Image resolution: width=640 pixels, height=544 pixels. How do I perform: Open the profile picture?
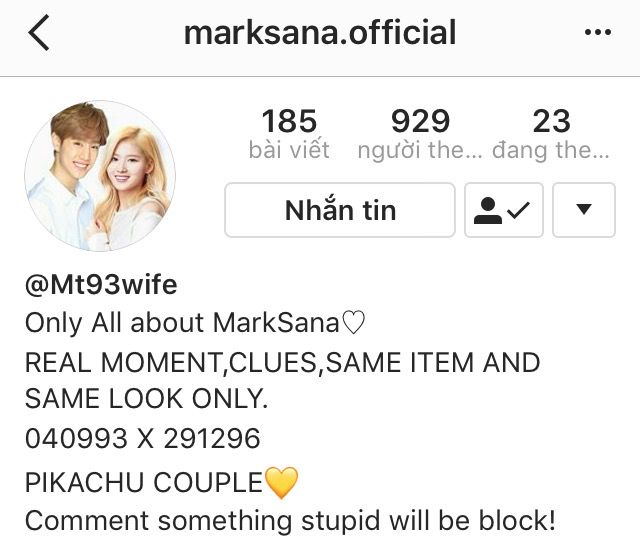pyautogui.click(x=100, y=175)
